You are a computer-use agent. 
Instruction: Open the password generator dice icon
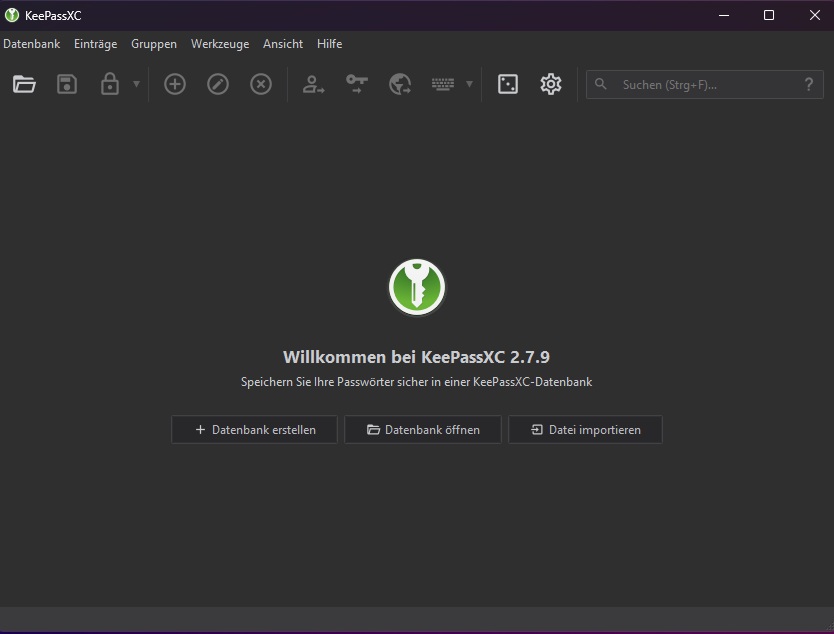click(507, 84)
